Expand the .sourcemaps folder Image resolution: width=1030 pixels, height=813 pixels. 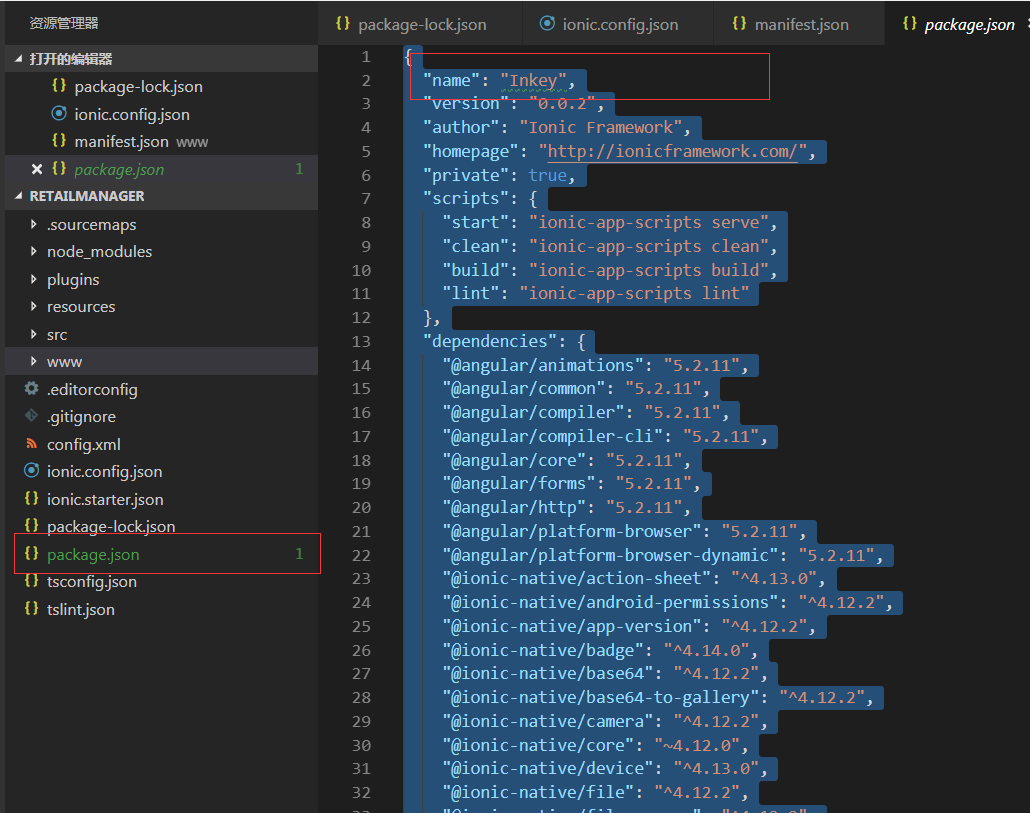click(x=34, y=225)
